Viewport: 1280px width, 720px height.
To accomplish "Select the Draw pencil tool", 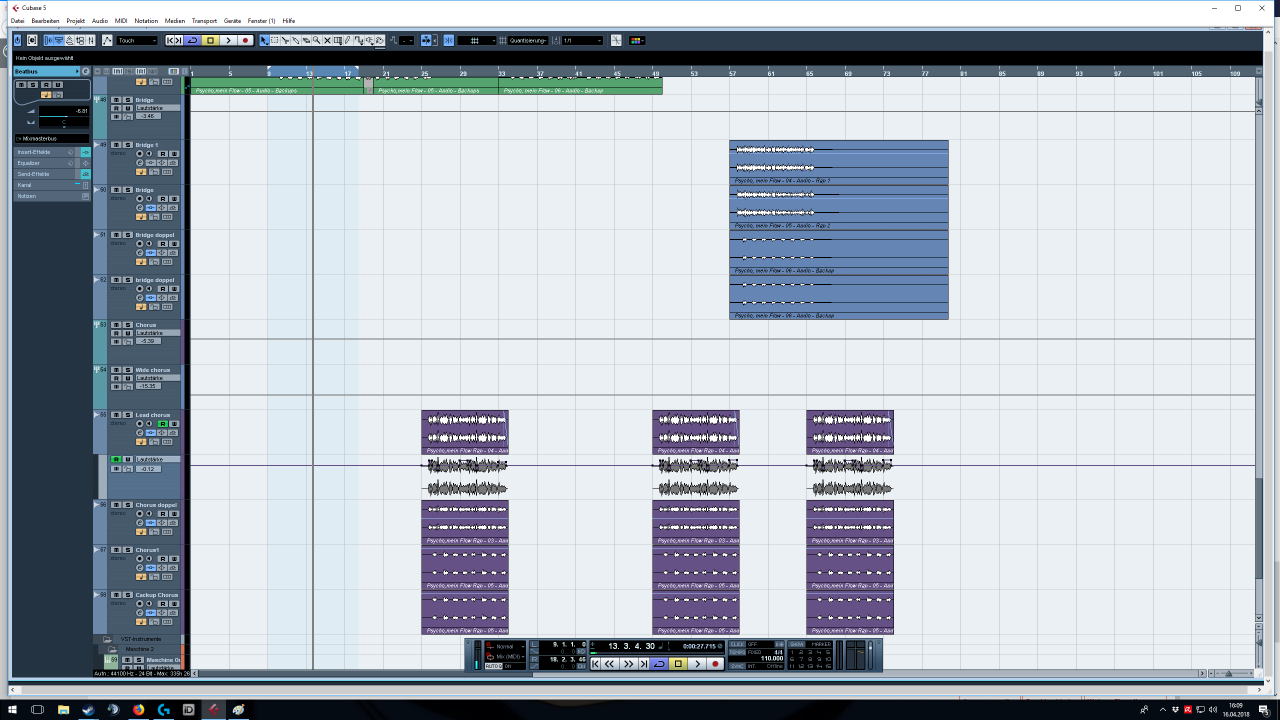I will coord(347,40).
